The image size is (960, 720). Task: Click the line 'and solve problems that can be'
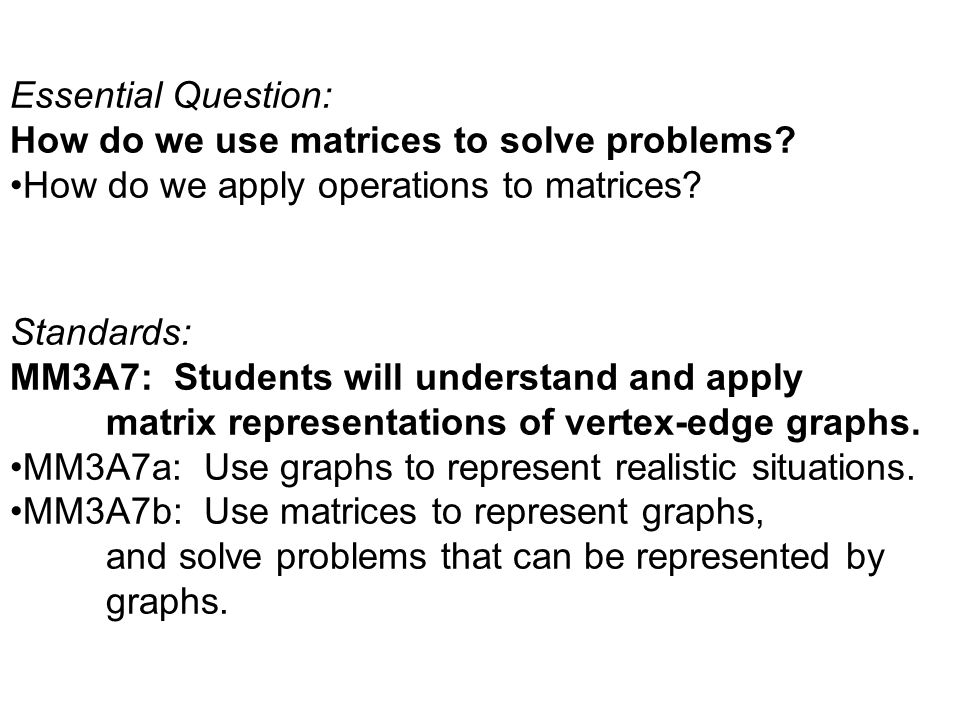click(x=495, y=558)
